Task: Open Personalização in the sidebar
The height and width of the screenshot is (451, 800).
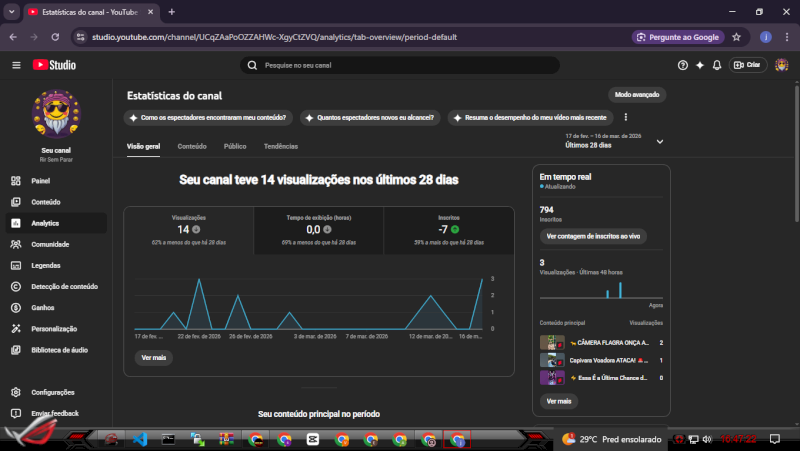Action: pyautogui.click(x=54, y=328)
